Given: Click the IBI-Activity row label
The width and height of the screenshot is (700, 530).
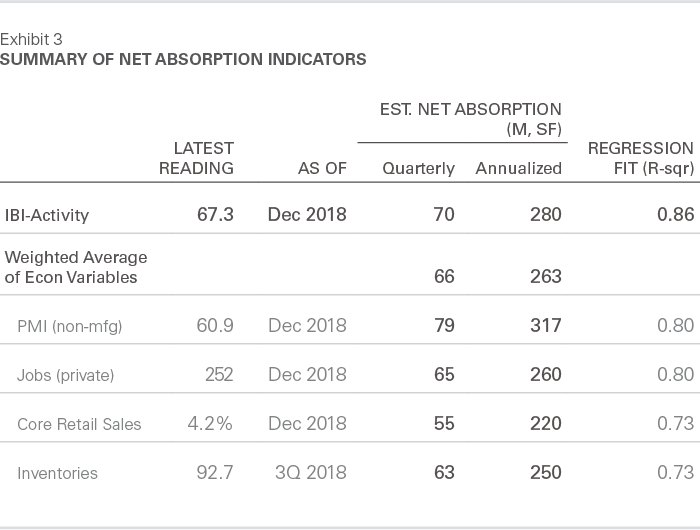Looking at the screenshot, I should click(x=47, y=214).
